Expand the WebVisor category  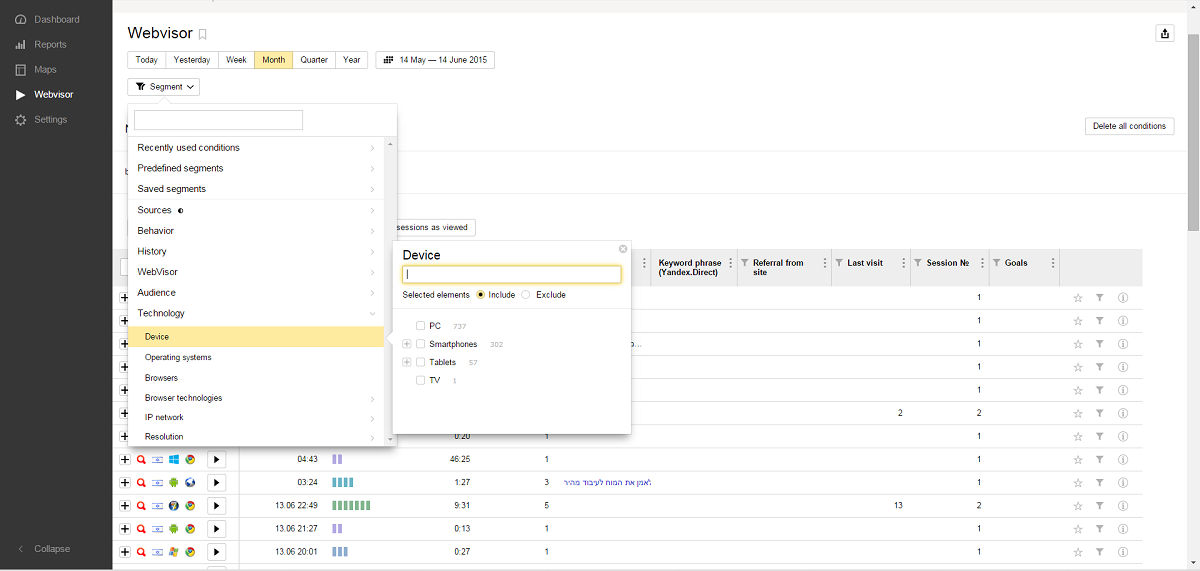257,272
